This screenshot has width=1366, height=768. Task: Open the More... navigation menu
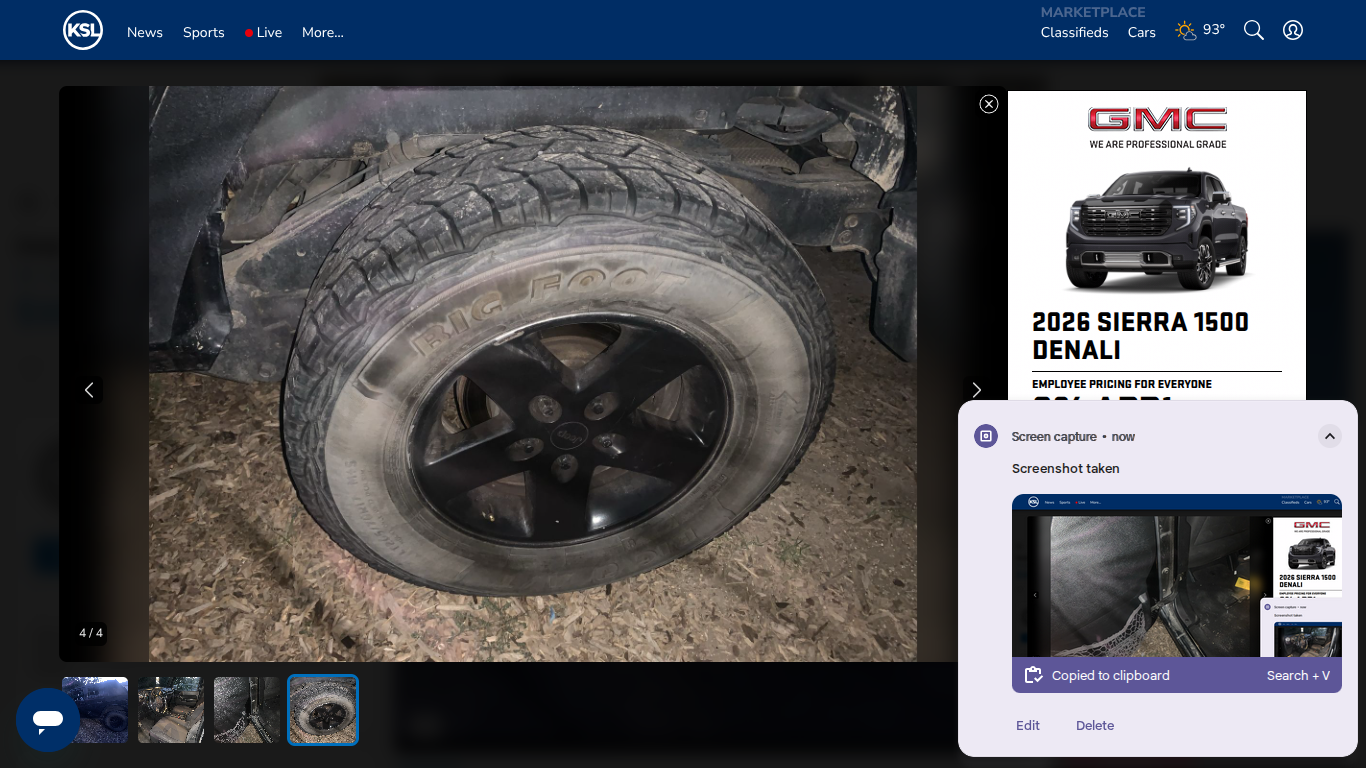[323, 32]
